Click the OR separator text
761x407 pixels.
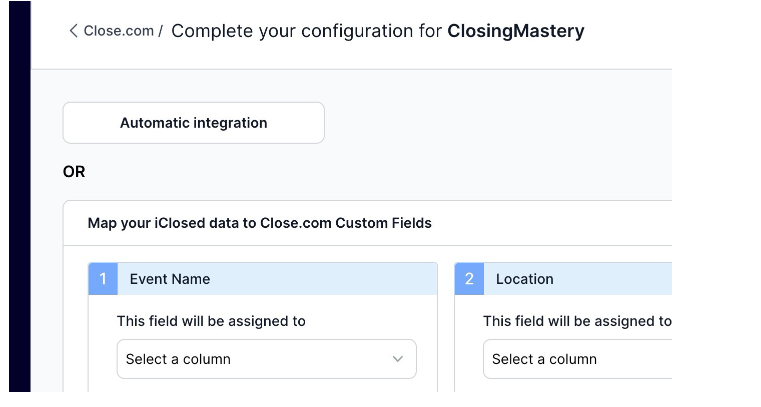coord(74,172)
